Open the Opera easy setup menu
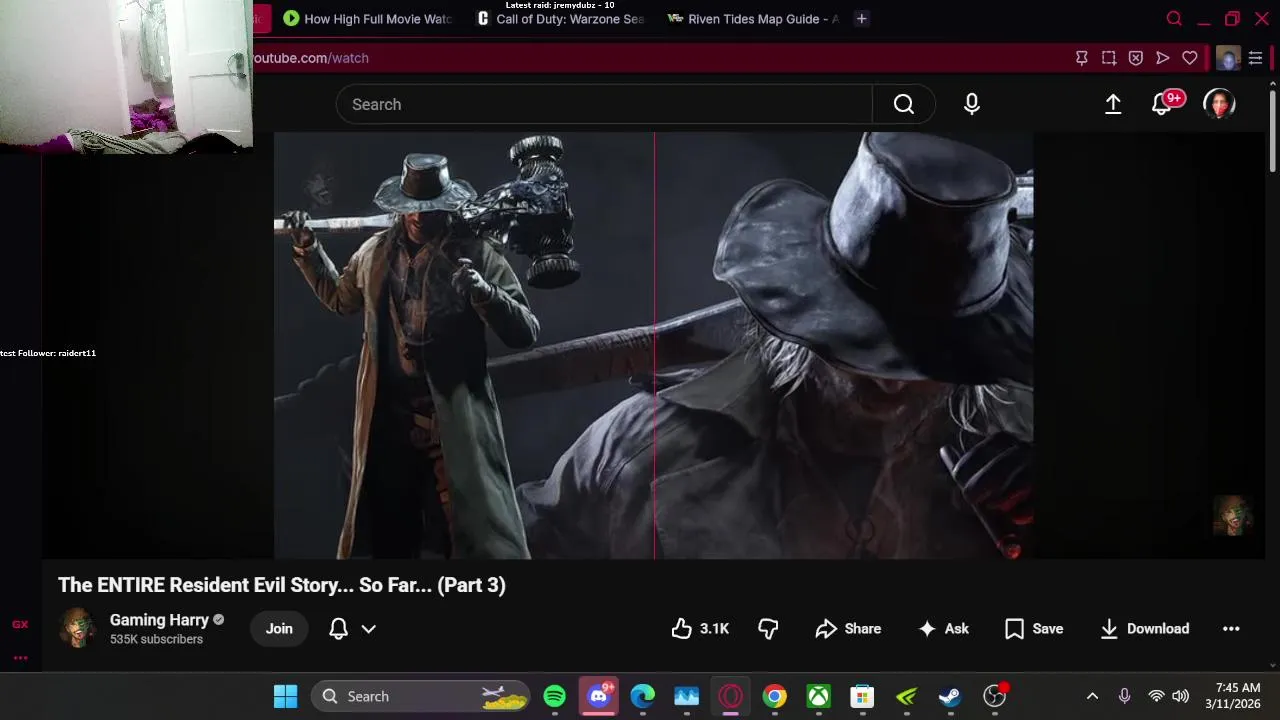Image resolution: width=1280 pixels, height=720 pixels. pyautogui.click(x=1255, y=58)
